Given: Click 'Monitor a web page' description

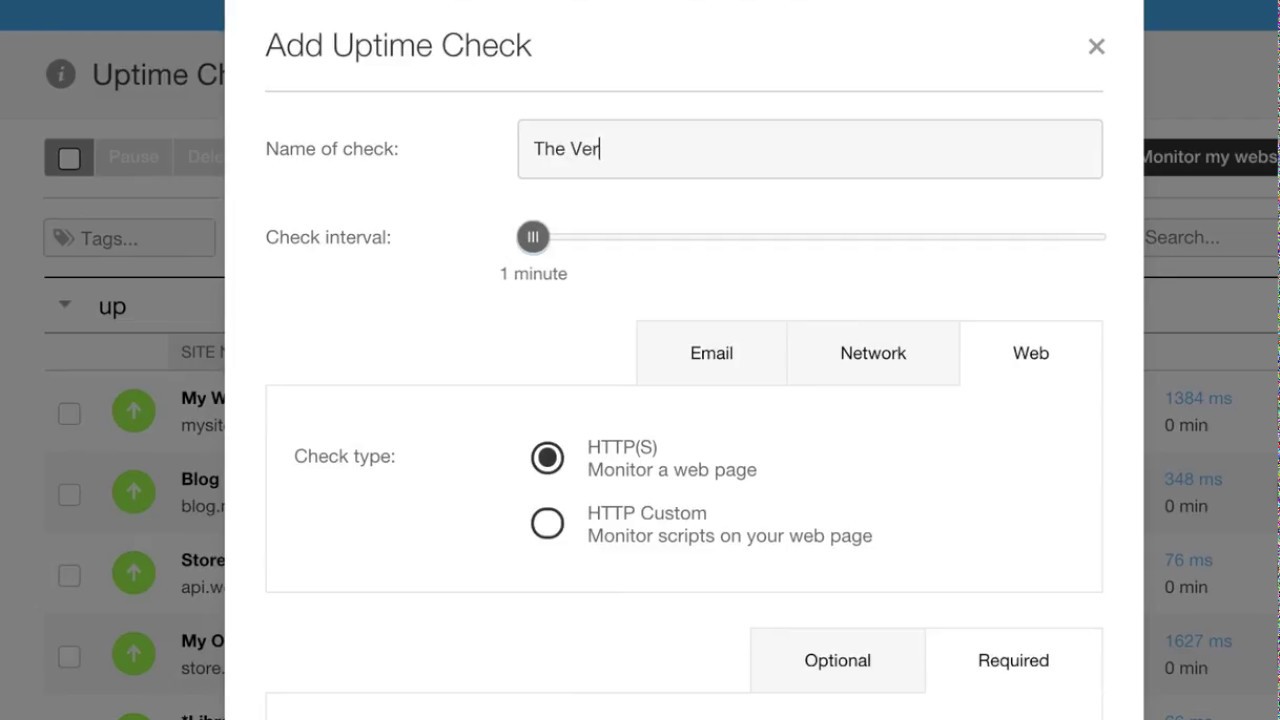Looking at the screenshot, I should (672, 470).
